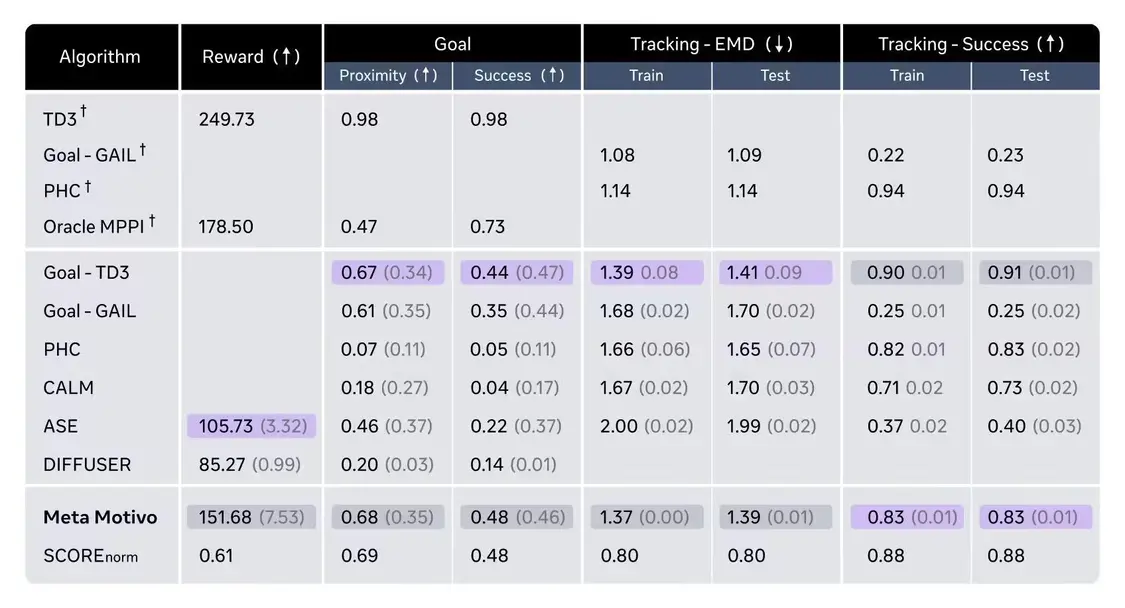Click the Tracking - Success group header
1125x608 pixels.
click(x=970, y=44)
